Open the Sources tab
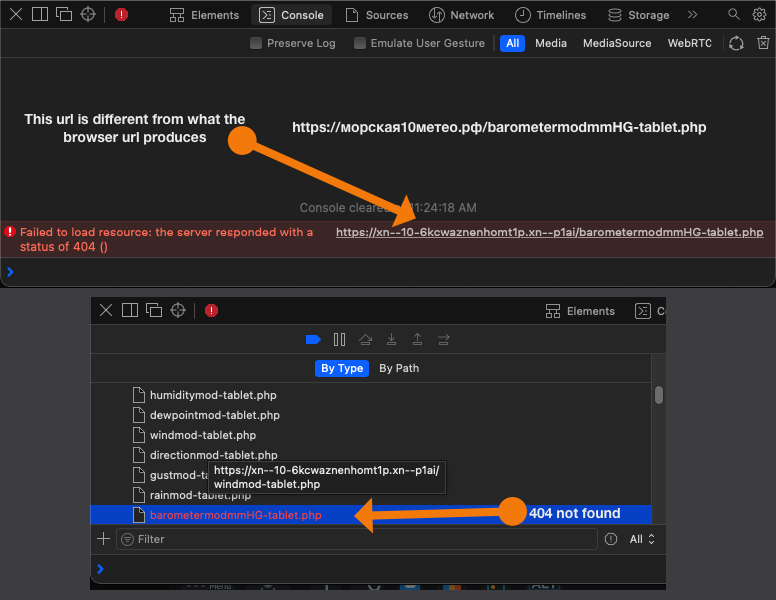Screen dimensions: 776x600 click(x=377, y=15)
